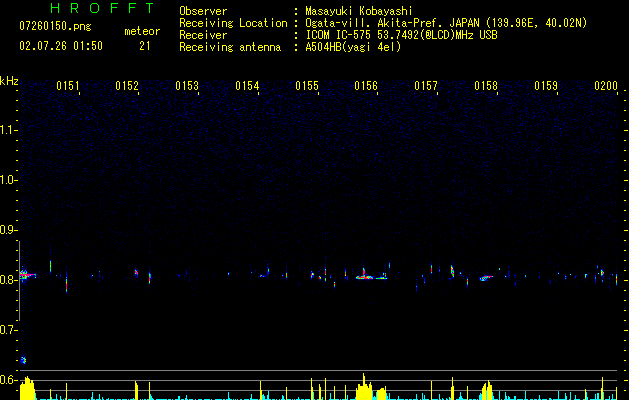Click the 1.0 frequency axis label

pos(8,180)
